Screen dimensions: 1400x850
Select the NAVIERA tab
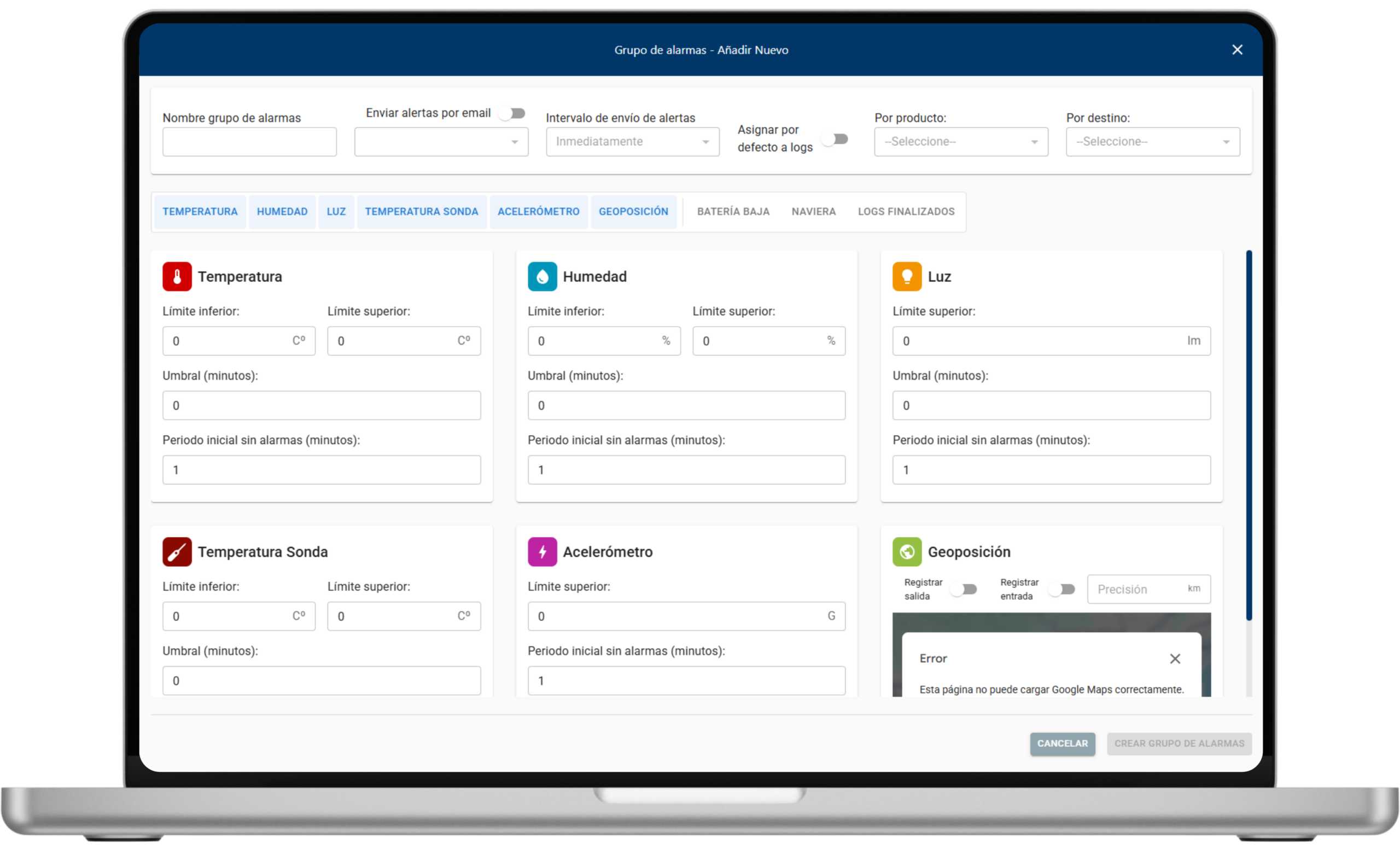[814, 211]
